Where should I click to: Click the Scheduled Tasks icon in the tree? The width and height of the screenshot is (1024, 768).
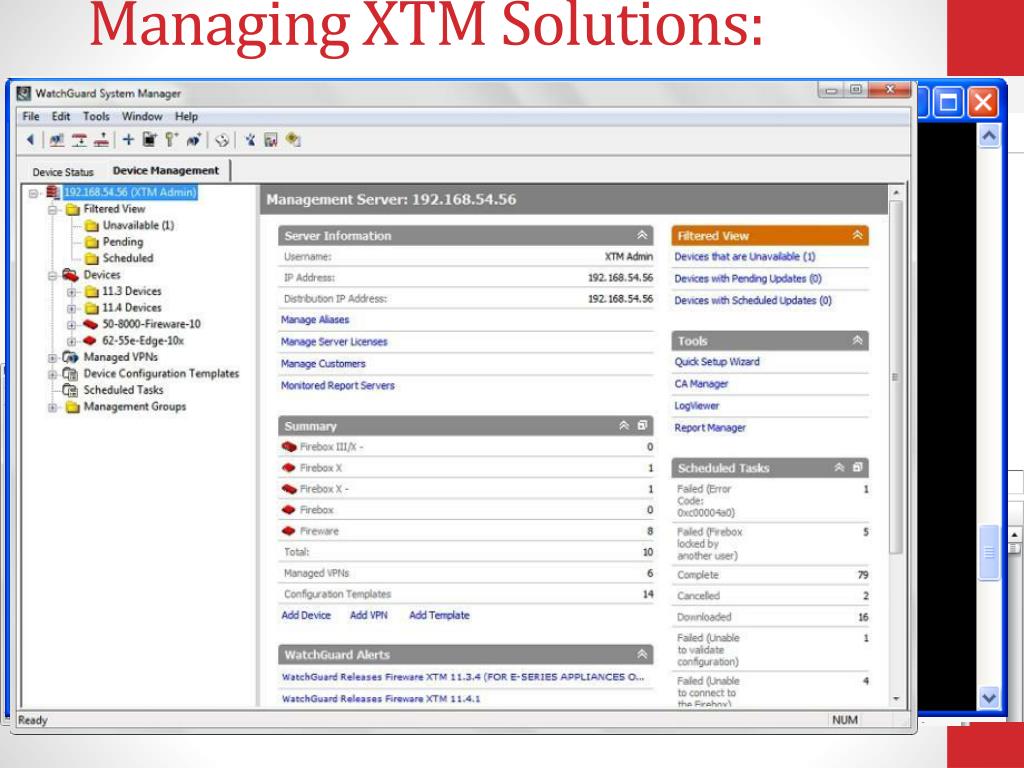click(x=71, y=390)
